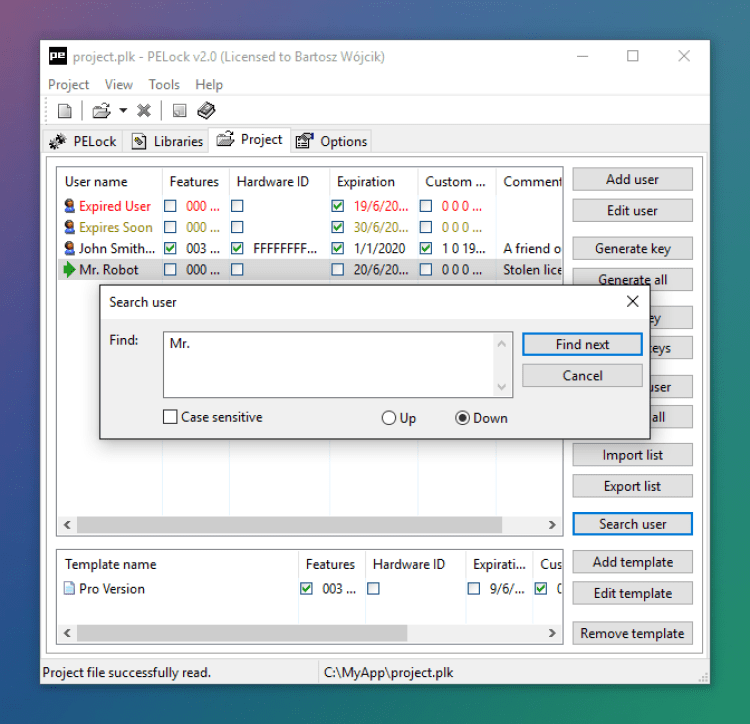Click the Expires Soon avatar icon
Viewport: 750px width, 724px height.
[69, 227]
